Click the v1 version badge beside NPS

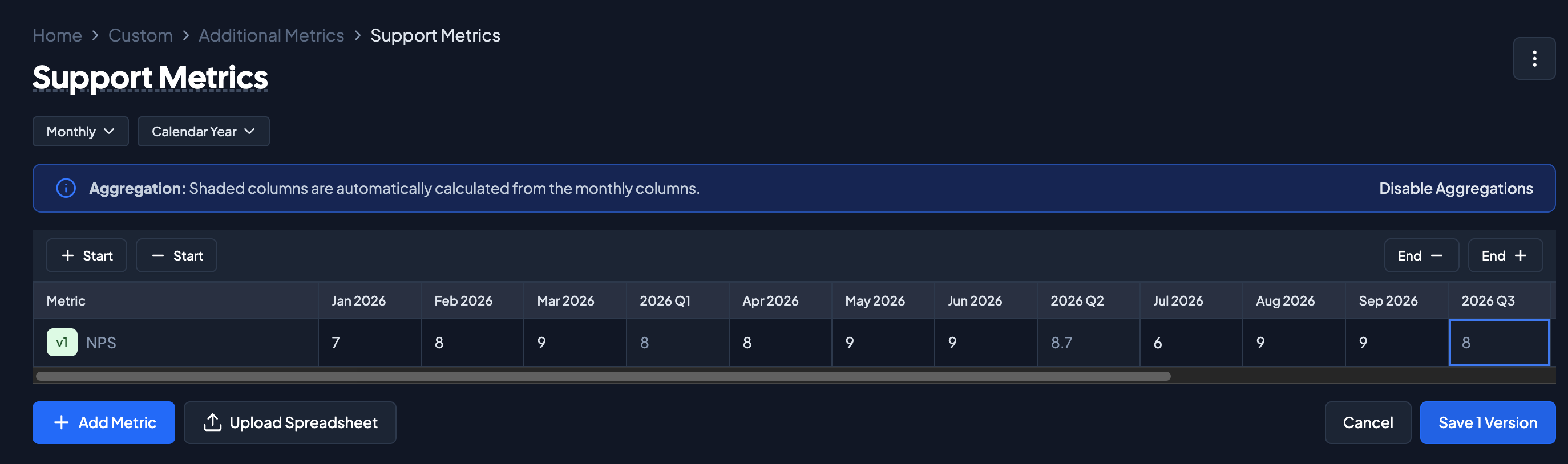tap(62, 343)
